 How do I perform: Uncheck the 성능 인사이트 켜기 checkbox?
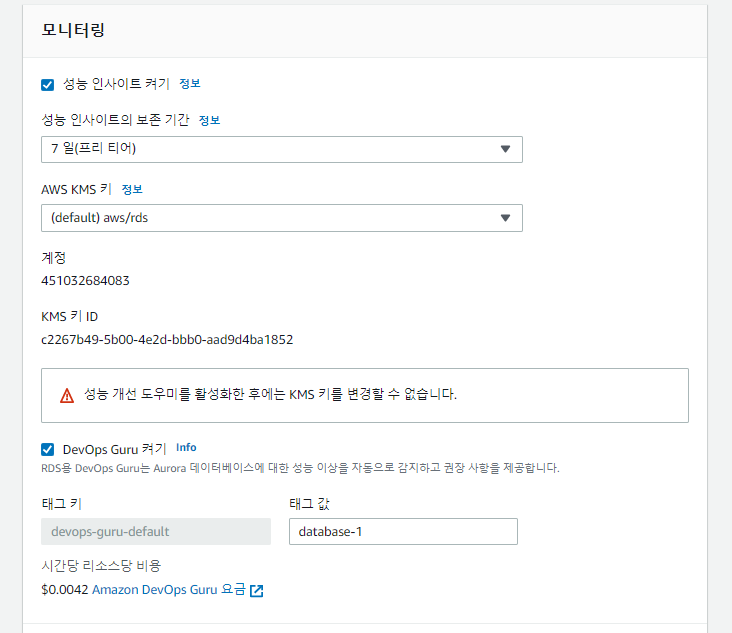click(48, 84)
